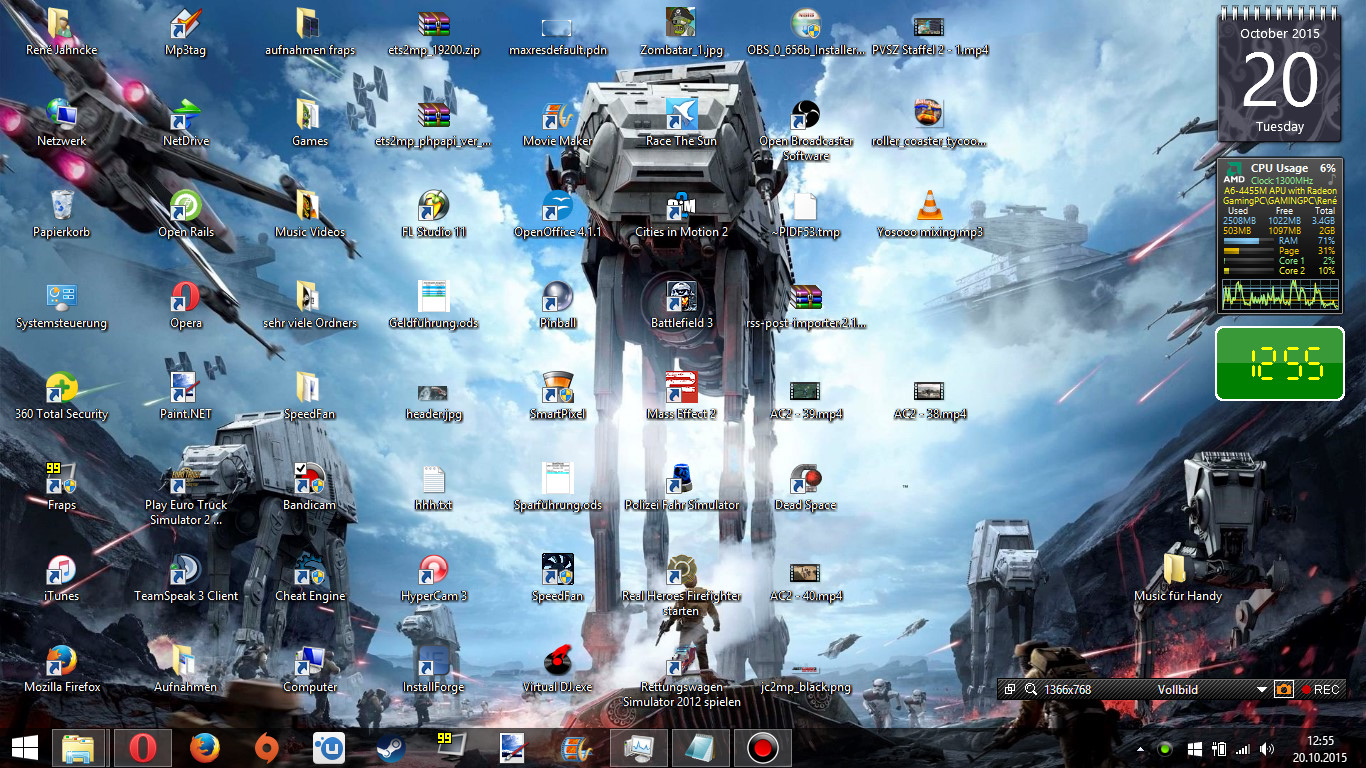The width and height of the screenshot is (1366, 768).
Task: Start recording with the Bandicam REC button
Action: point(1319,690)
